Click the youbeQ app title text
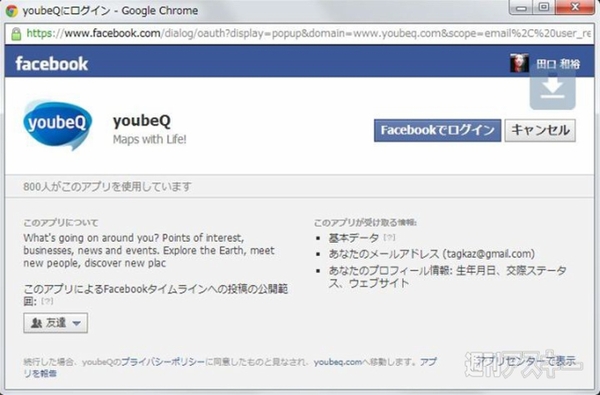The image size is (600, 395). (142, 121)
